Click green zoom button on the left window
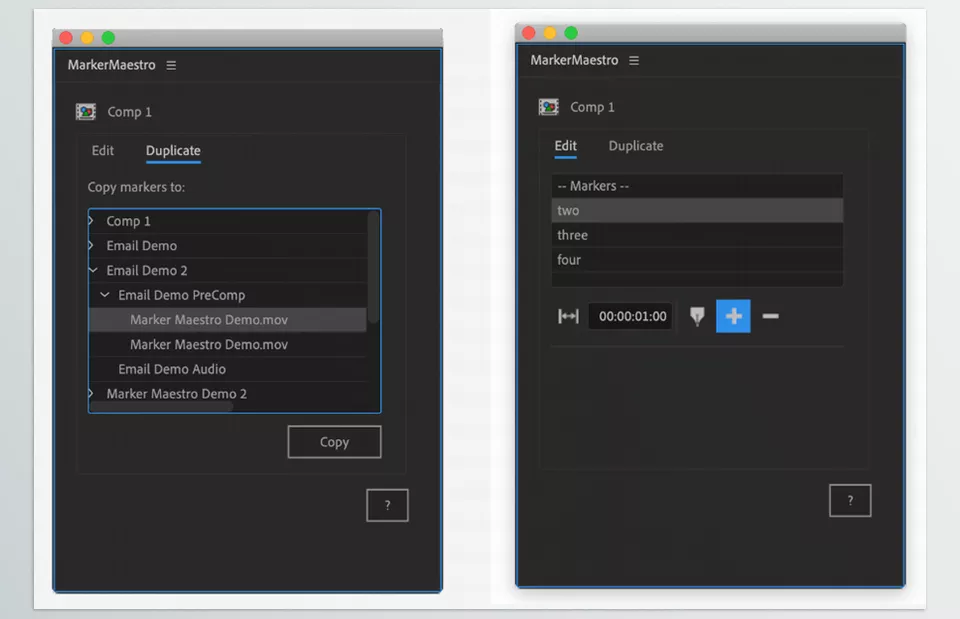 (108, 38)
